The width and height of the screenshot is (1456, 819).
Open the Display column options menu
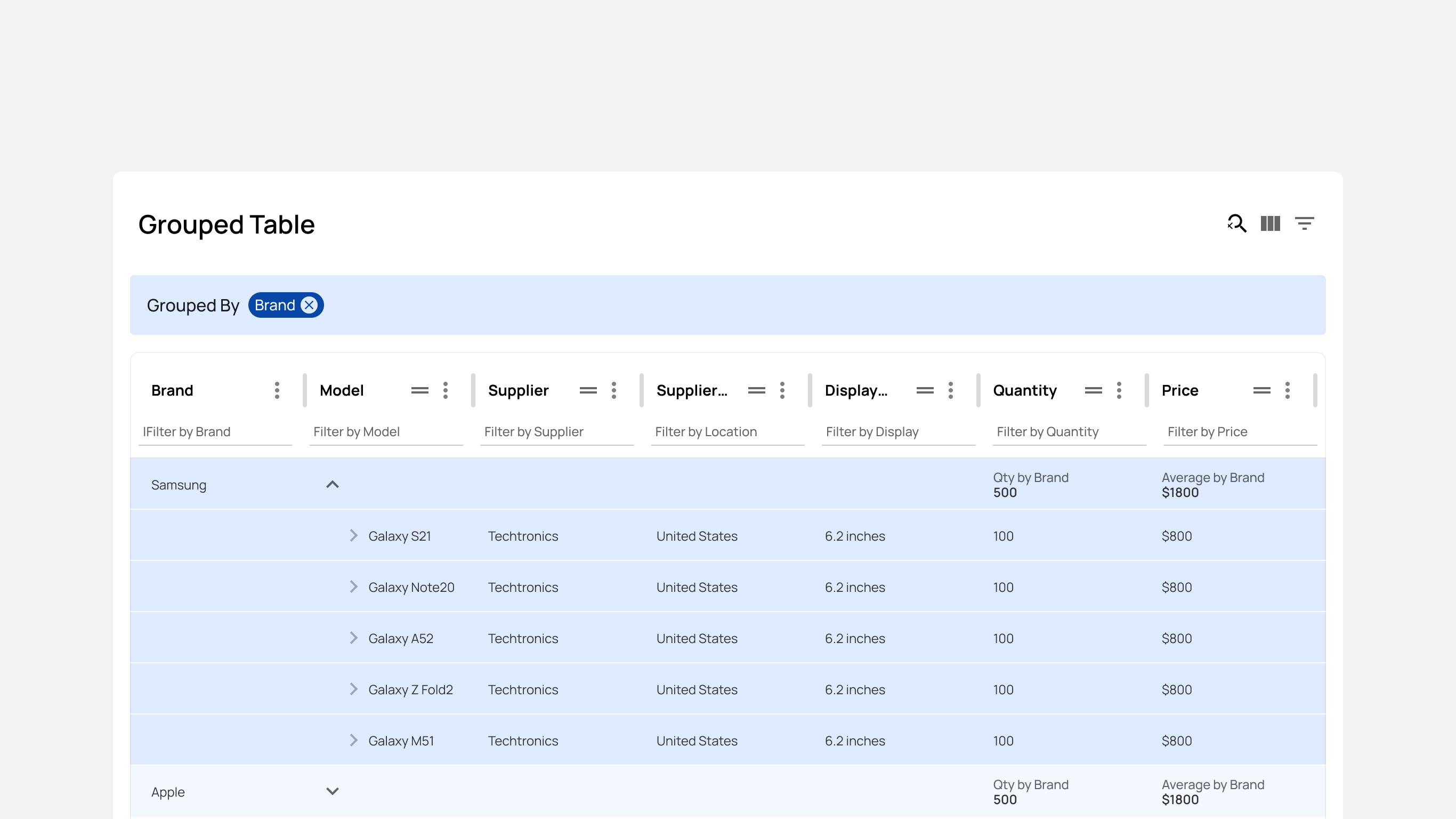[x=951, y=390]
